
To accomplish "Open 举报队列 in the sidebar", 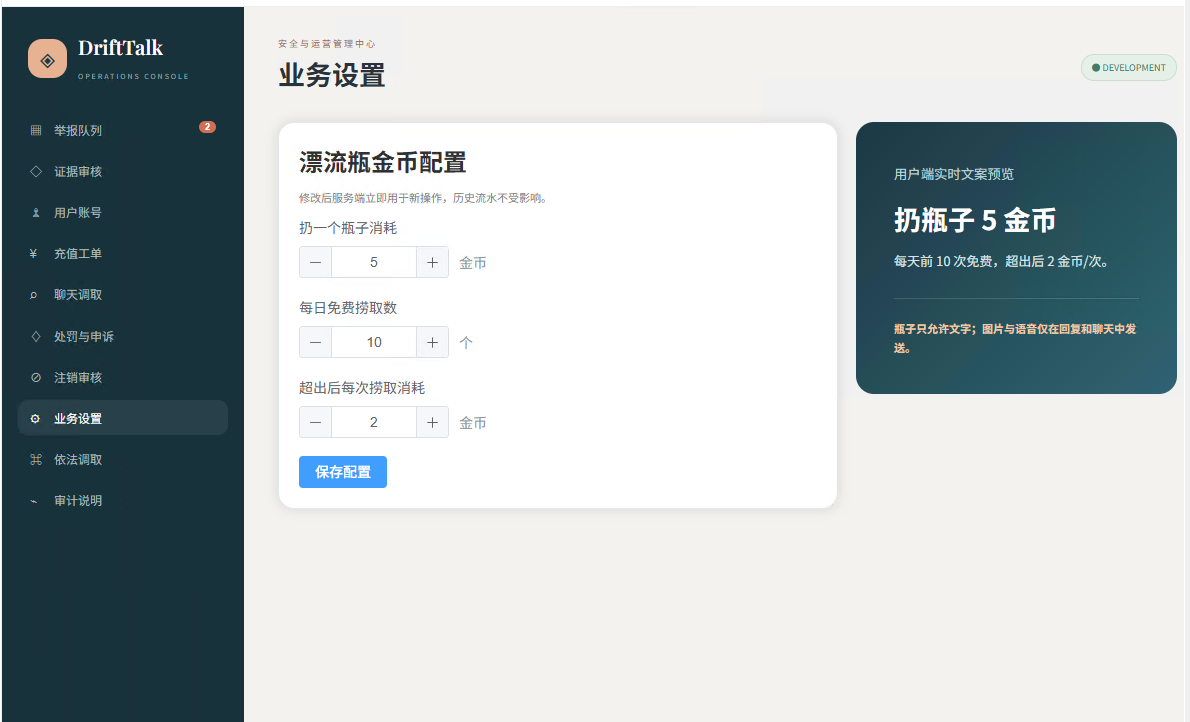I will click(123, 131).
